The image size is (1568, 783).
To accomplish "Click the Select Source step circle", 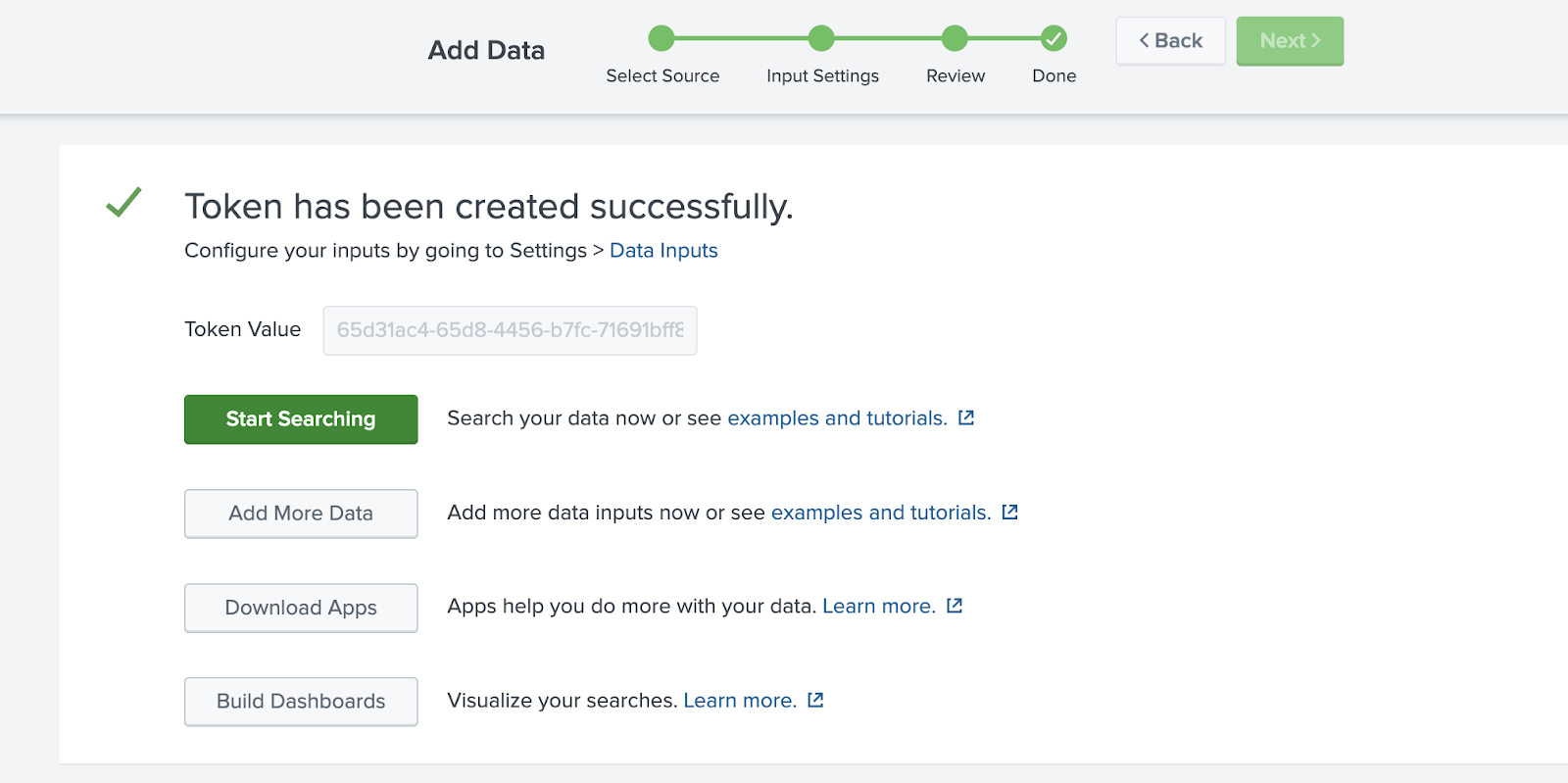I will (661, 38).
